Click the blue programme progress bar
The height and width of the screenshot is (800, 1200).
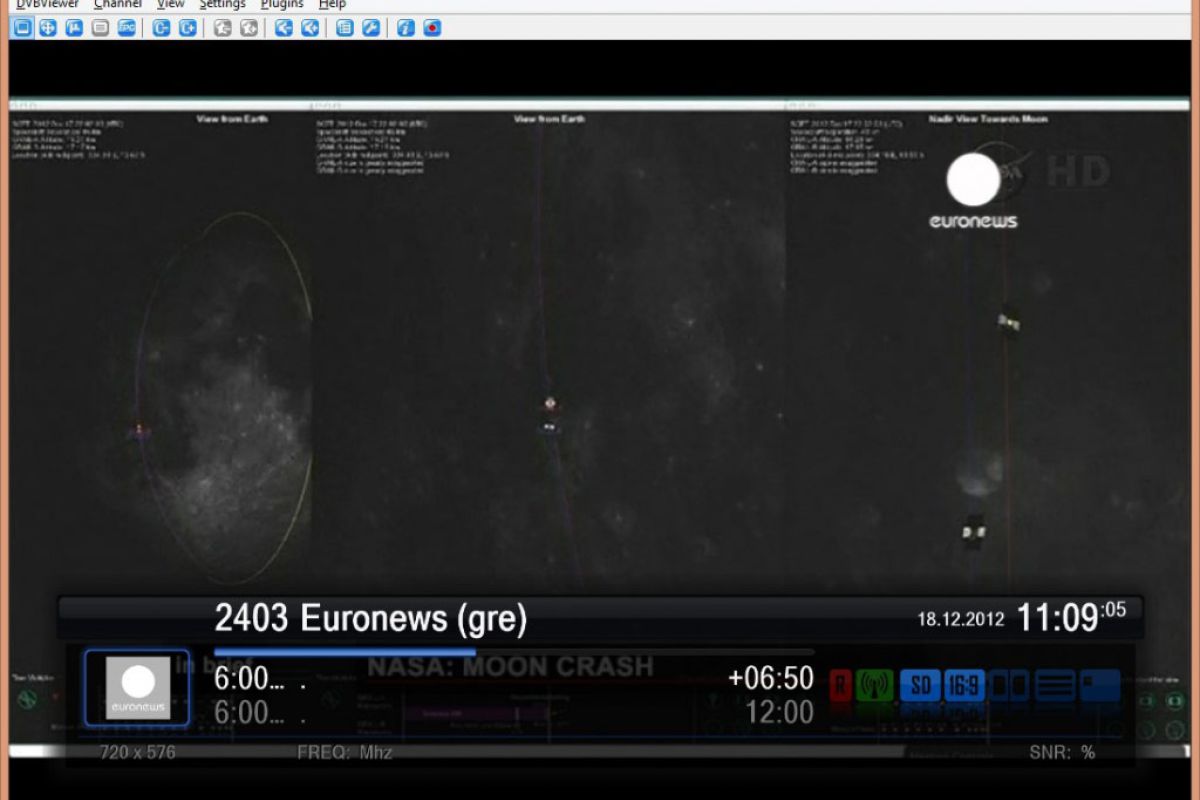coord(345,652)
